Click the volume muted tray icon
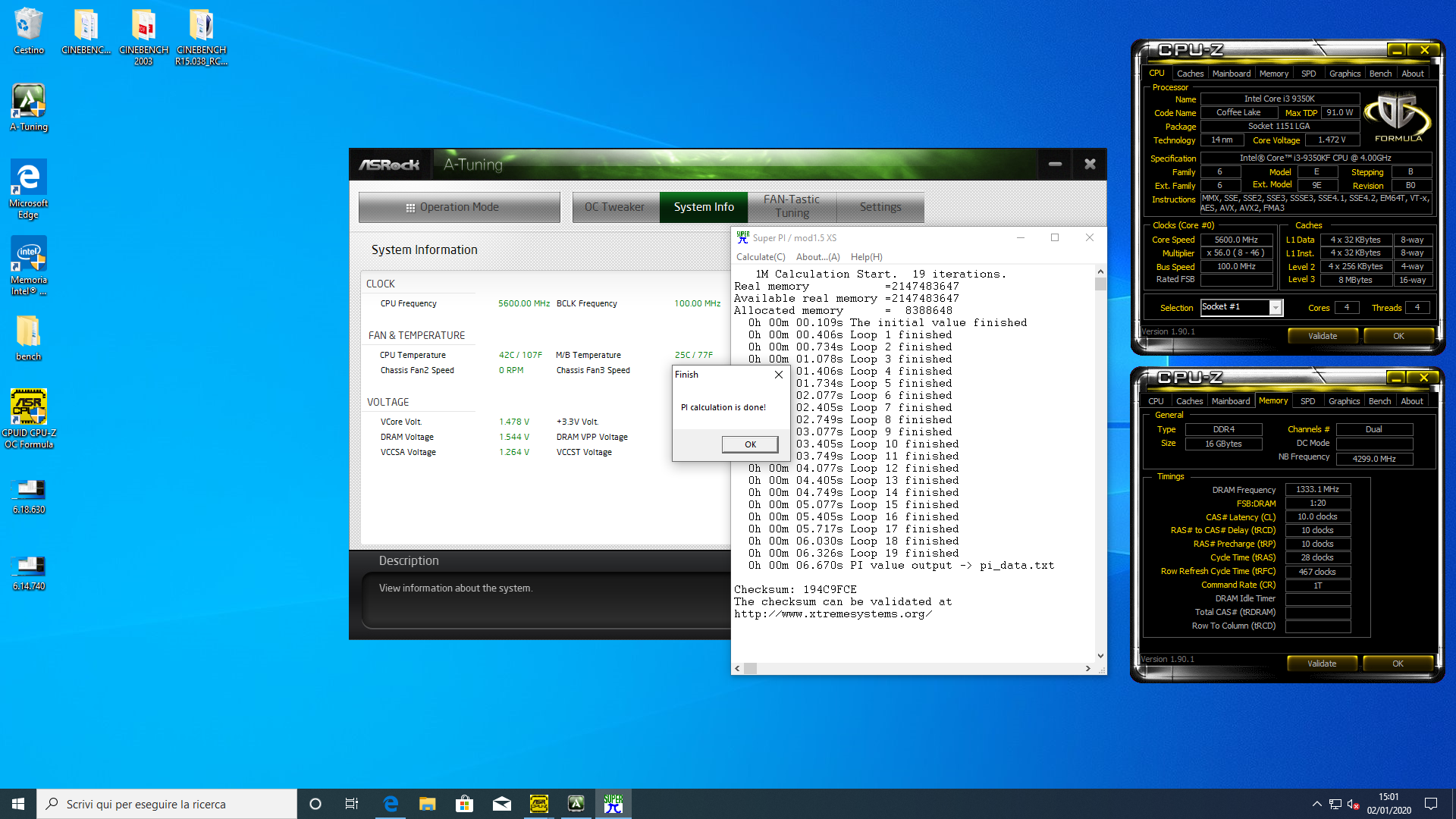Screen dimensions: 1456x819 pyautogui.click(x=1354, y=804)
